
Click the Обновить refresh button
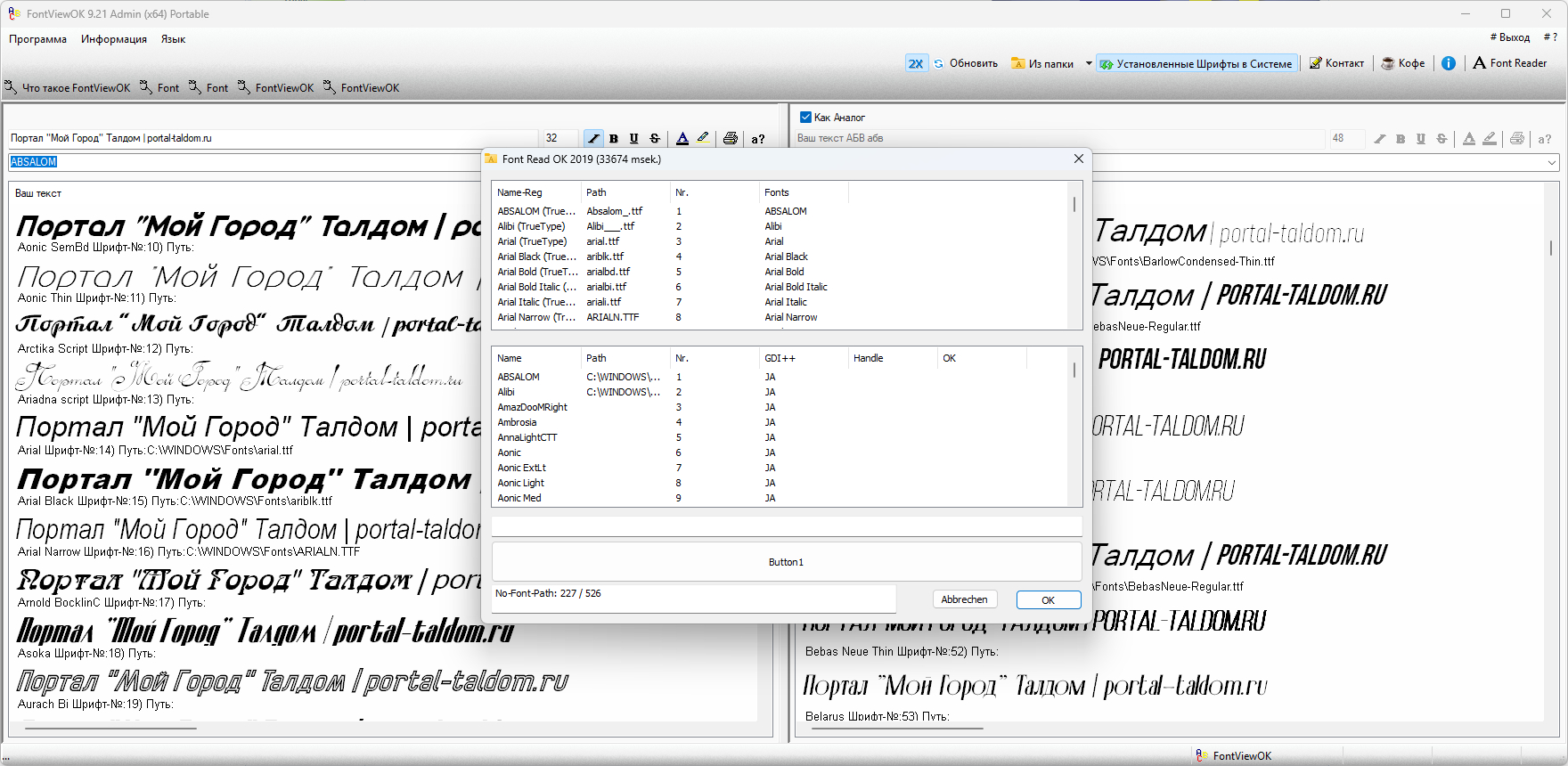[x=966, y=63]
